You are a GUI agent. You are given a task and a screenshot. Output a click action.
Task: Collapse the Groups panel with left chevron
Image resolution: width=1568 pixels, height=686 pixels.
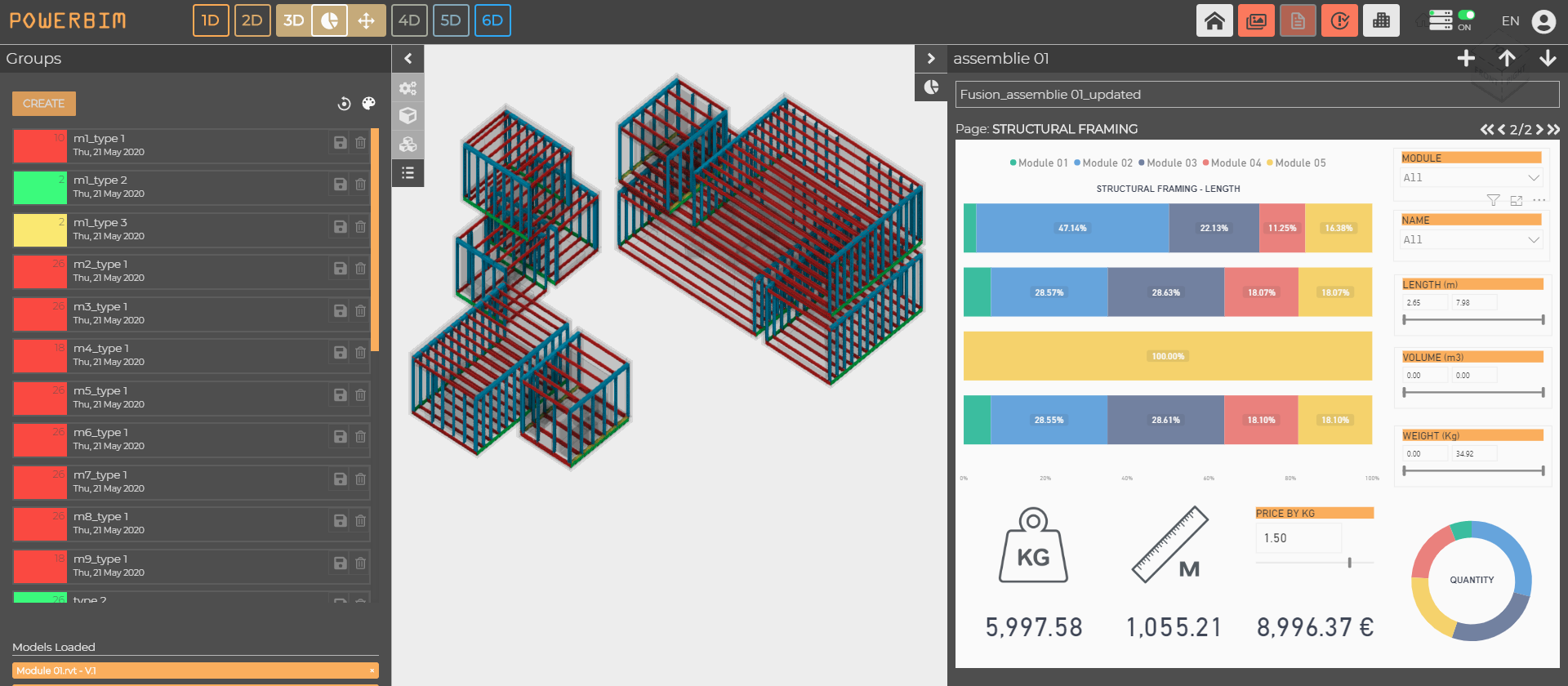click(x=408, y=58)
